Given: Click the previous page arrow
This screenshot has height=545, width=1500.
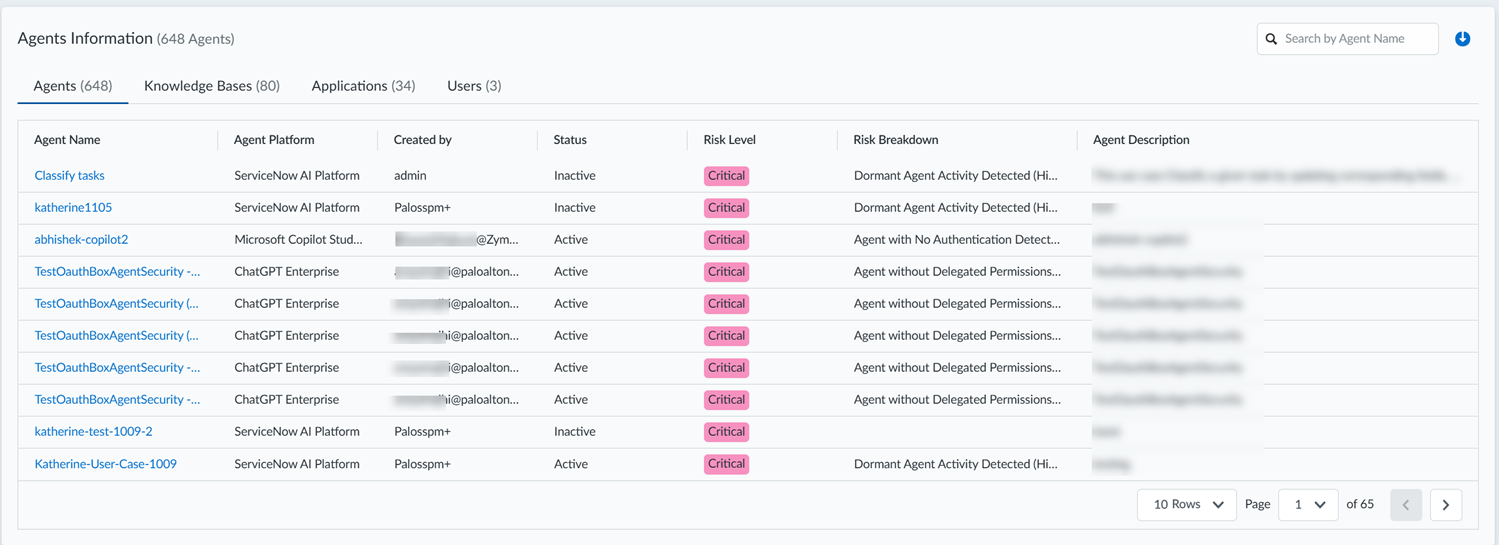Looking at the screenshot, I should click(x=1405, y=505).
